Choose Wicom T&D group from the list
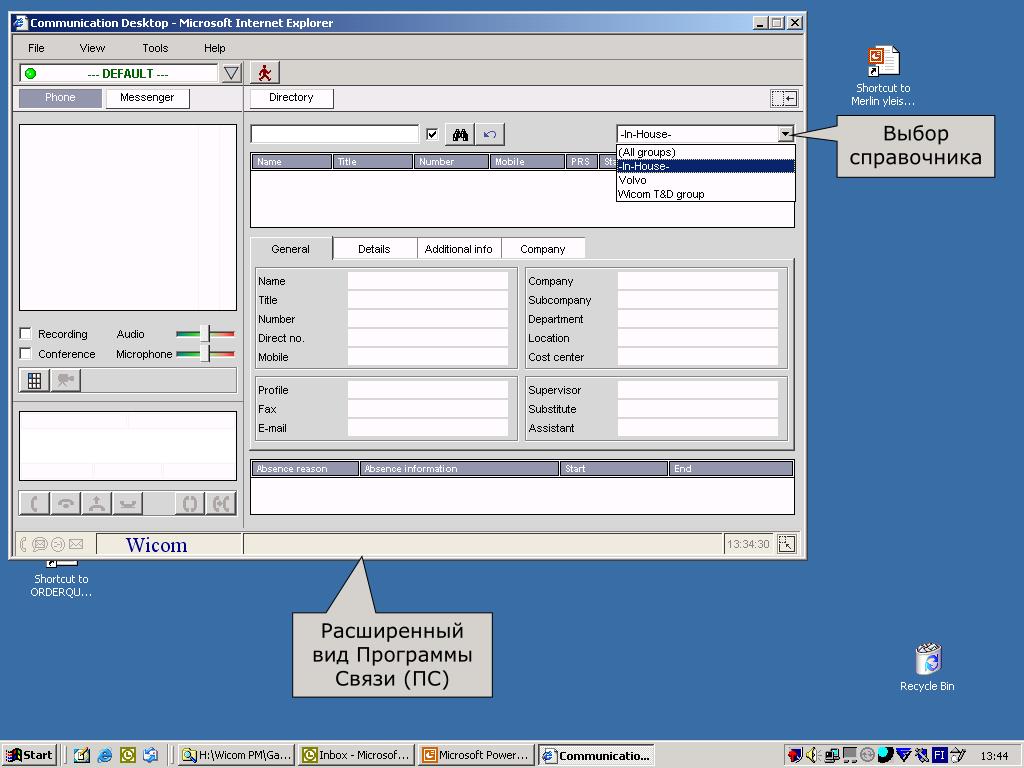Viewport: 1024px width, 768px height. point(705,194)
